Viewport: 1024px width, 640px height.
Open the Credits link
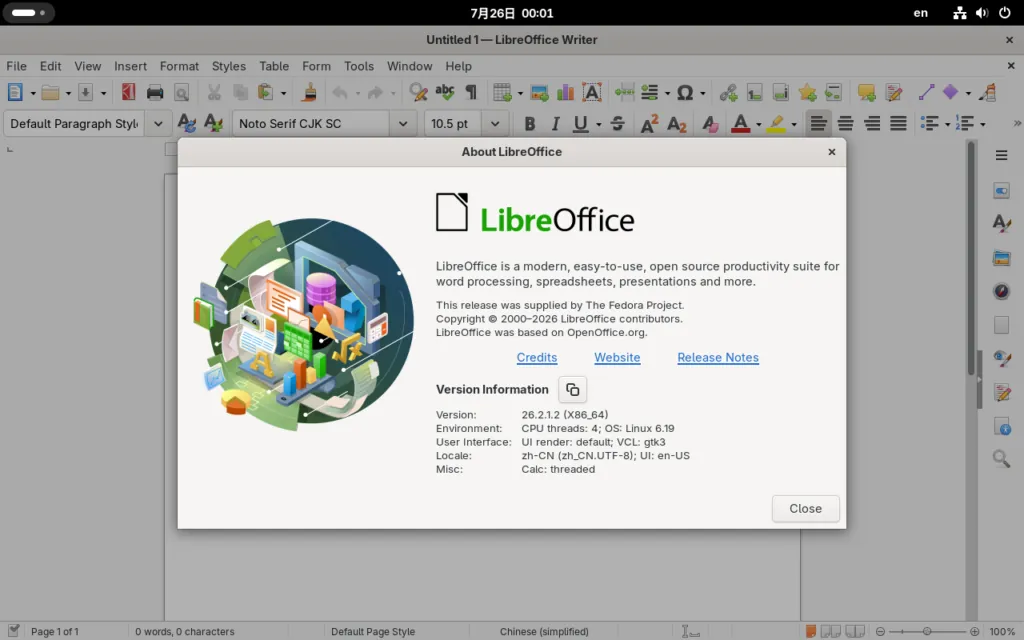537,357
